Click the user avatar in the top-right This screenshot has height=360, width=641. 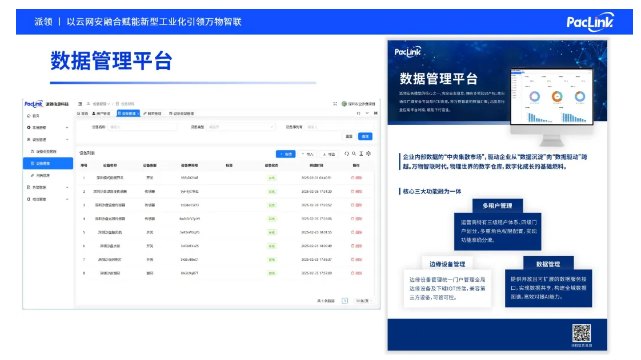point(344,104)
